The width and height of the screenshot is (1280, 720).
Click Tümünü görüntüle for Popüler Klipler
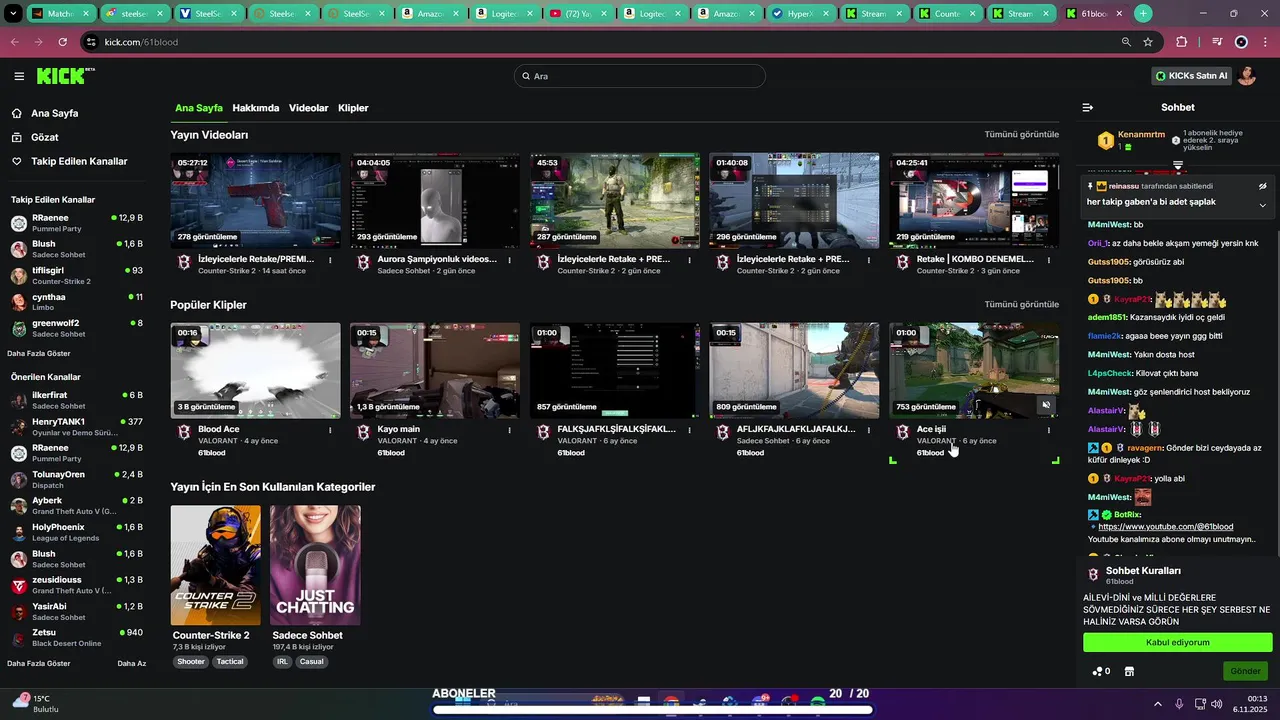[x=1021, y=304]
